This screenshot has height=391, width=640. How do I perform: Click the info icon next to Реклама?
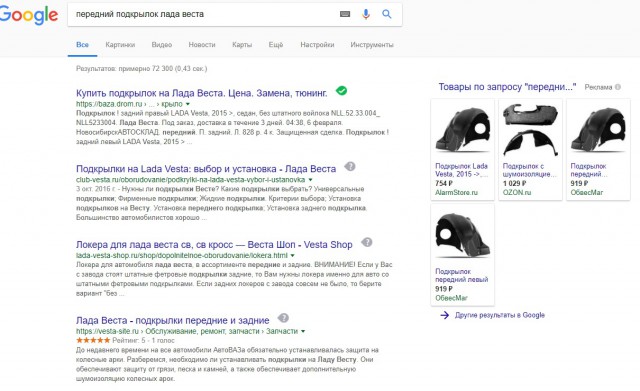[x=618, y=87]
